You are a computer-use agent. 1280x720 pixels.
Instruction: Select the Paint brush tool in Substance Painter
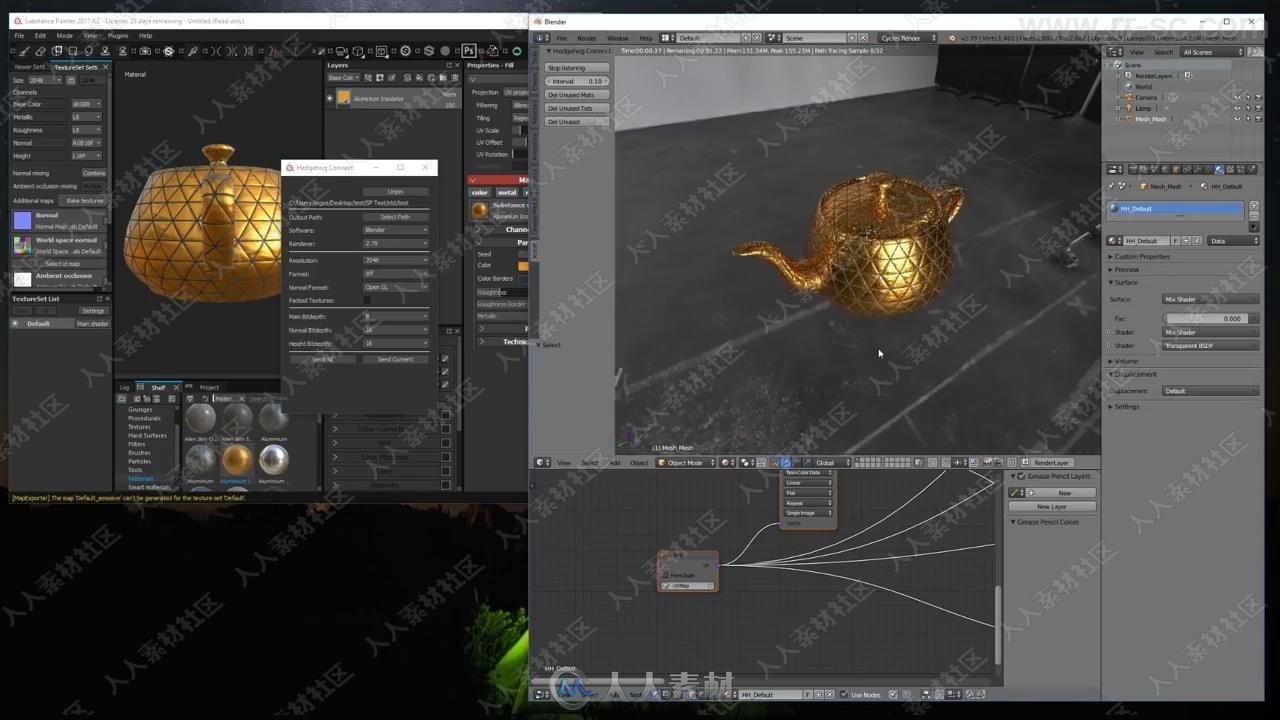(25, 51)
